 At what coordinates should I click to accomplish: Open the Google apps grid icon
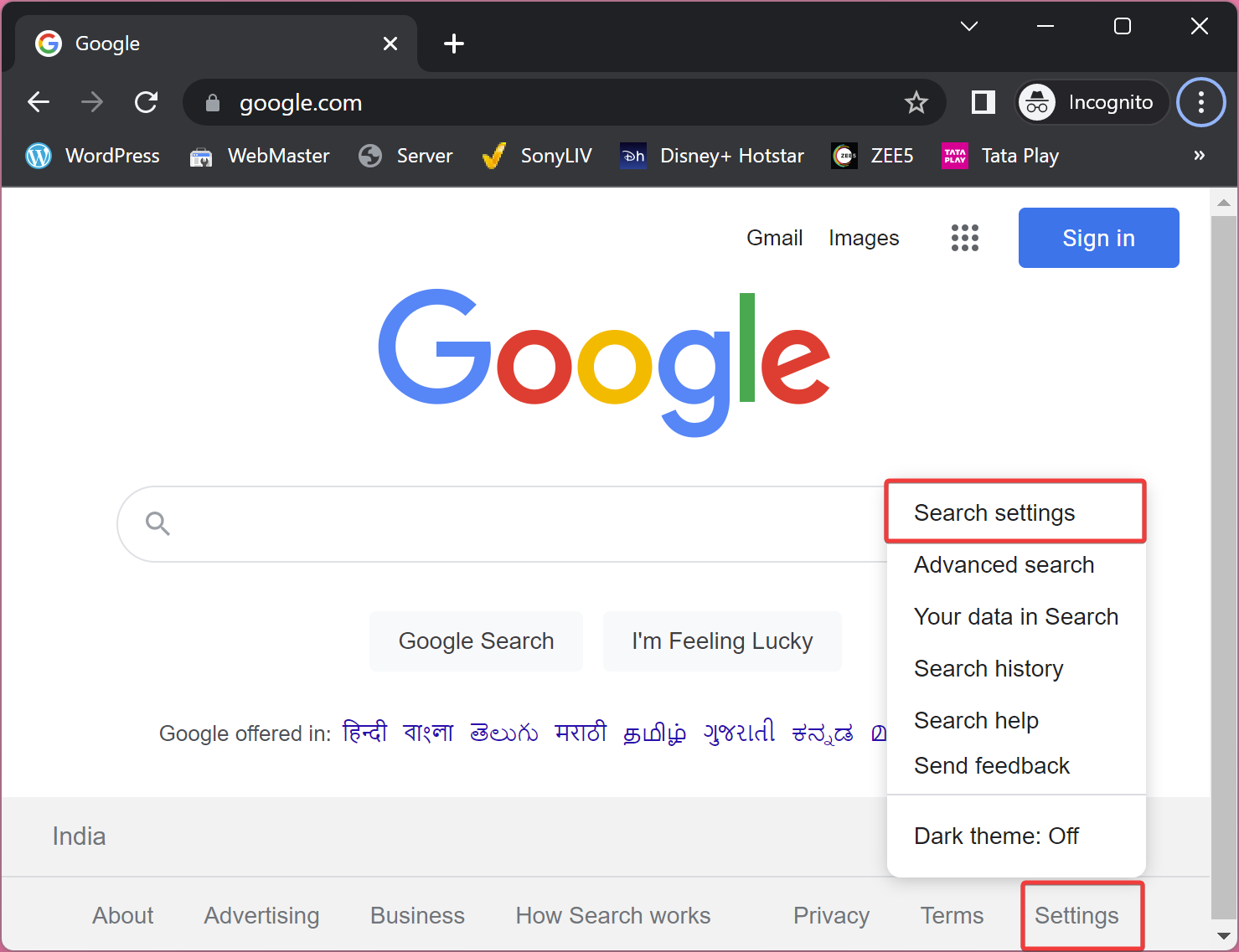[964, 238]
